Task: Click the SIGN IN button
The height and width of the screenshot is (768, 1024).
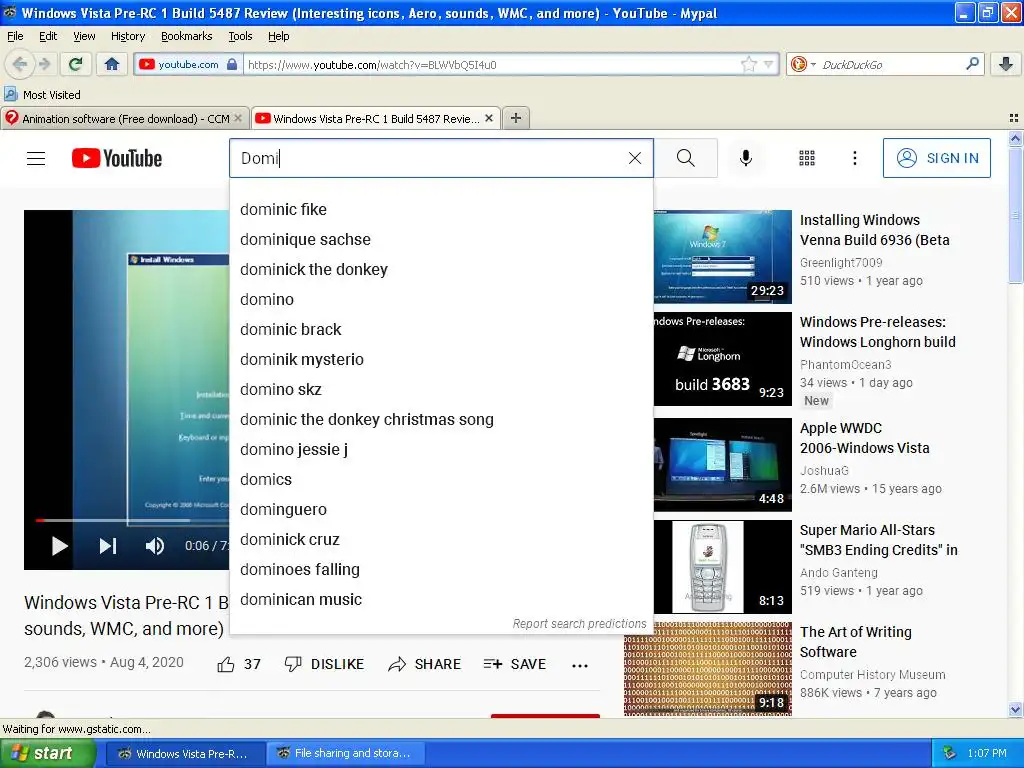Action: [936, 158]
